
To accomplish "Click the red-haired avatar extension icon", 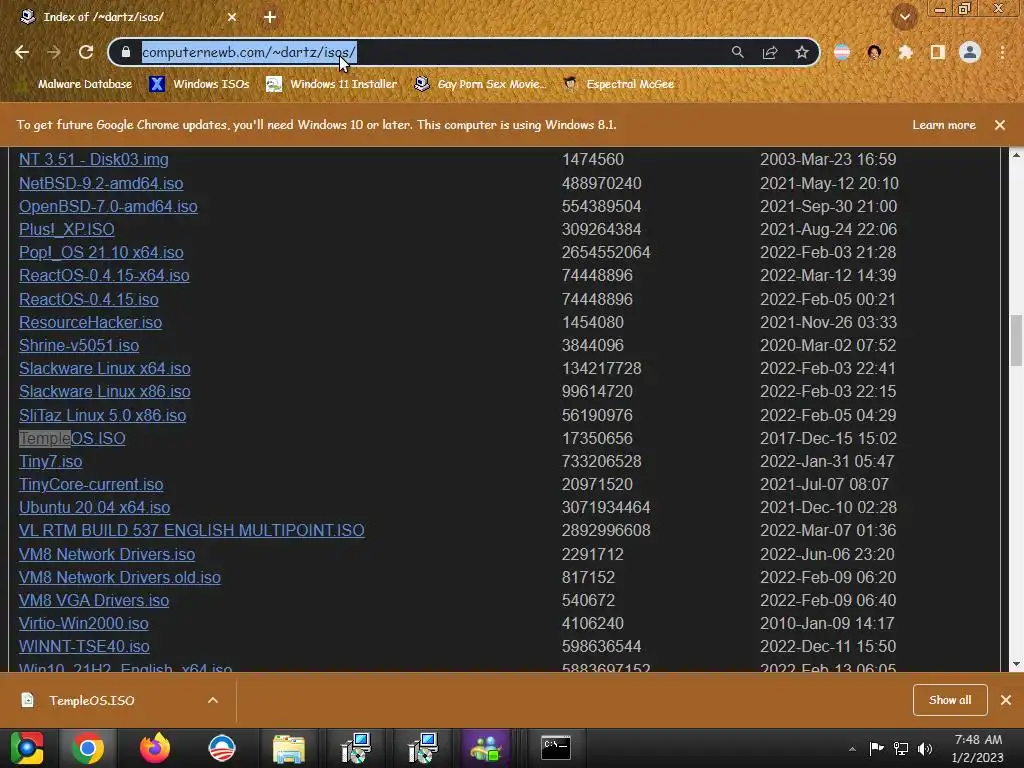I will [874, 52].
